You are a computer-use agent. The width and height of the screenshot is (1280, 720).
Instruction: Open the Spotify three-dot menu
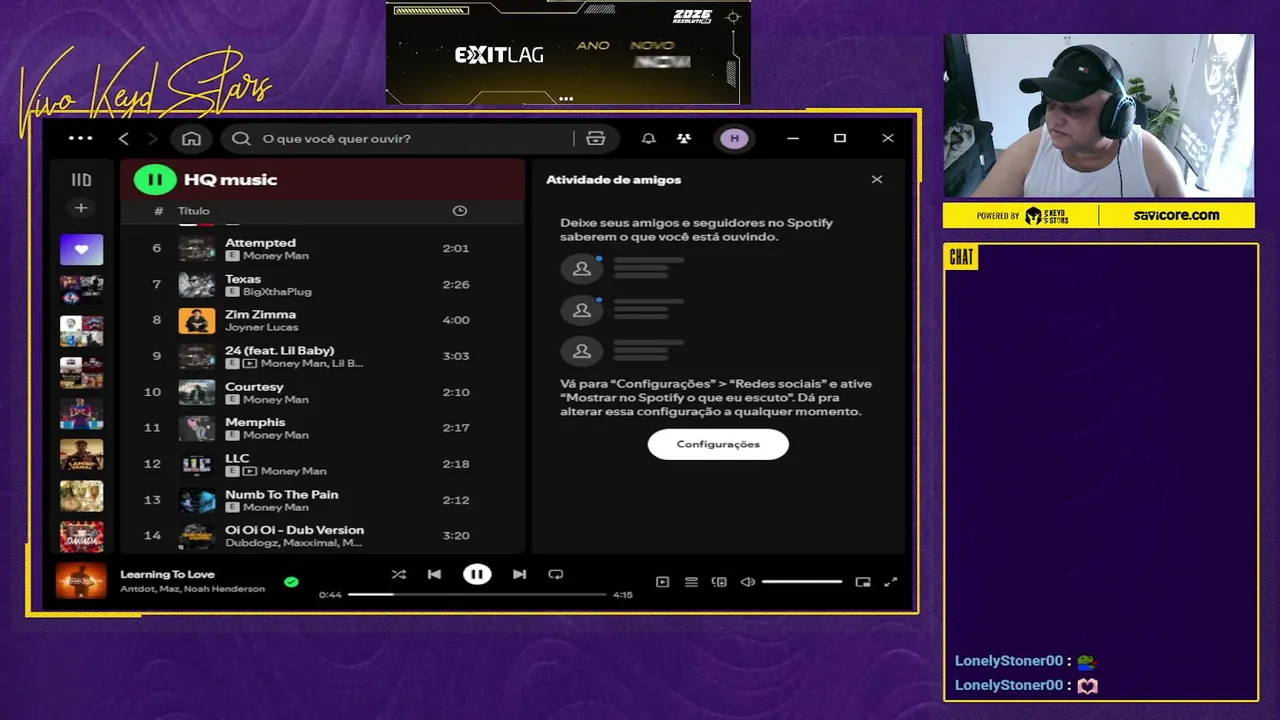[x=81, y=138]
